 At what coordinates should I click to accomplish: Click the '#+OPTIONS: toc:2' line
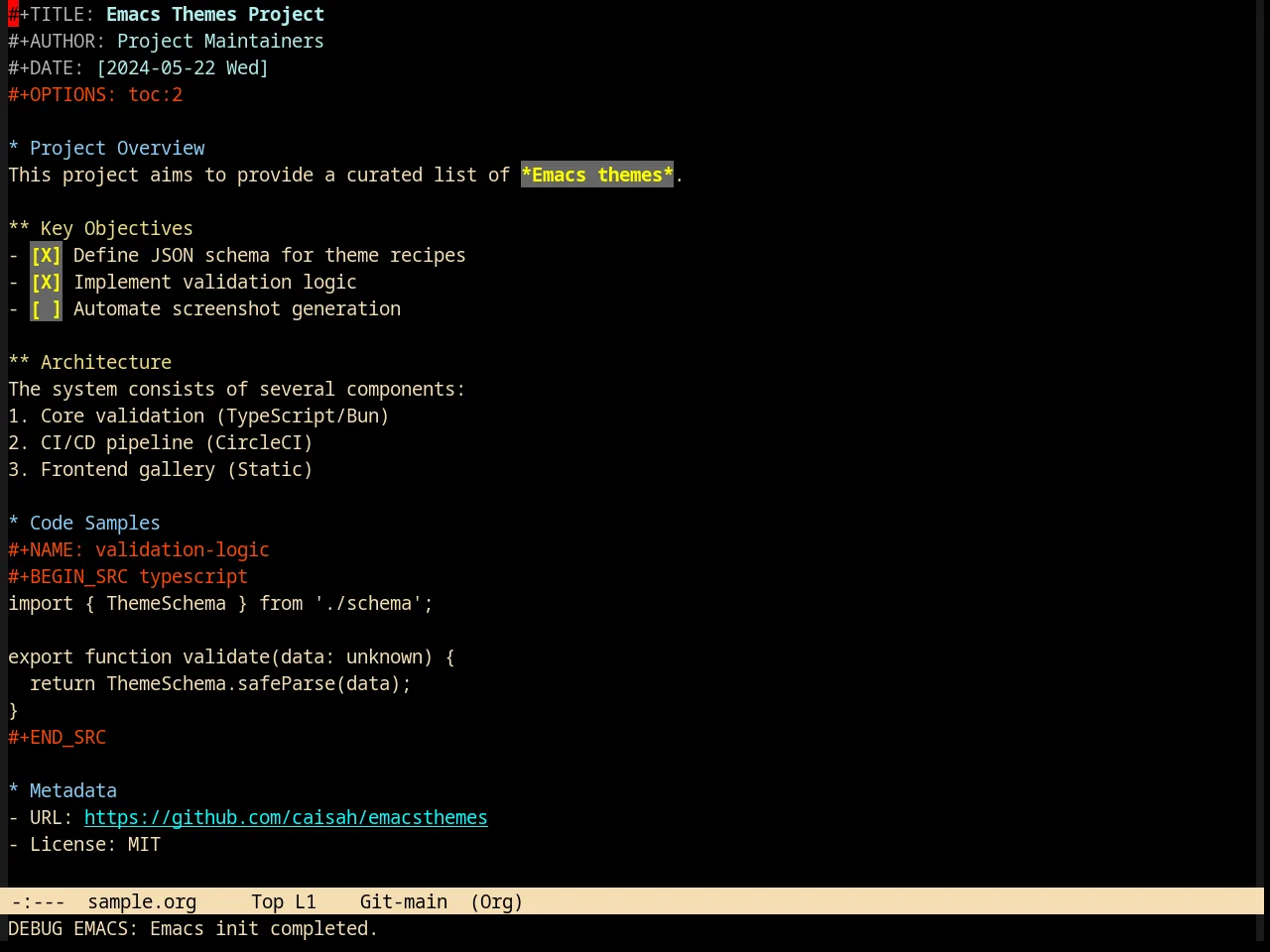[95, 95]
